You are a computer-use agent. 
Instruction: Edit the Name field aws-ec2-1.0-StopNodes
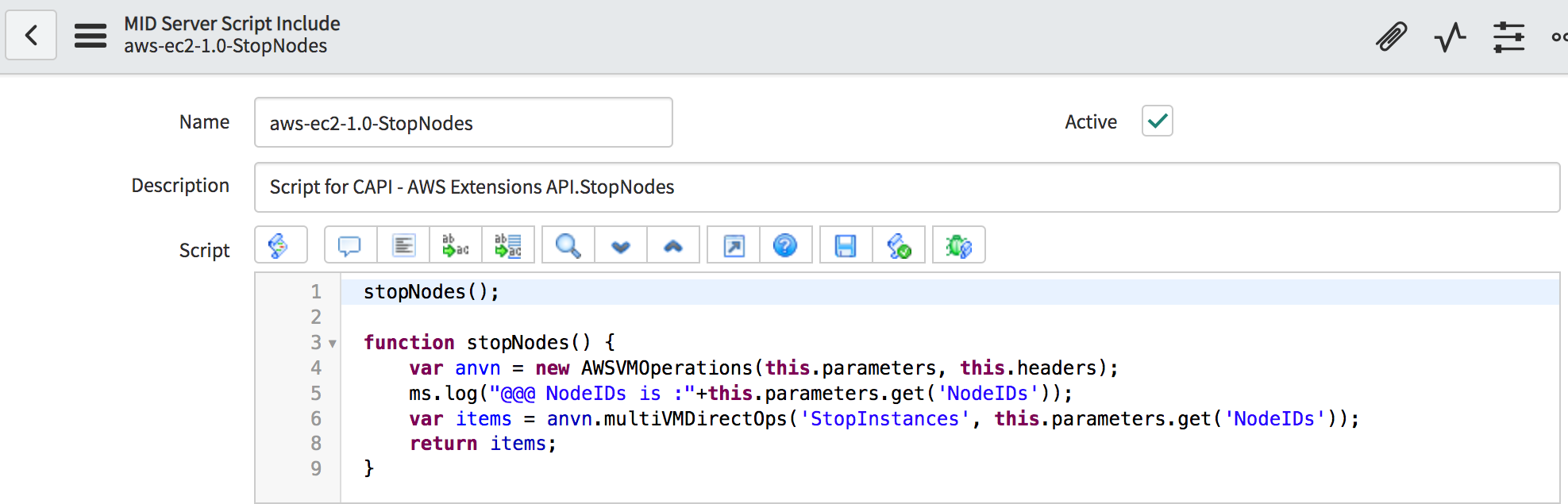tap(464, 122)
